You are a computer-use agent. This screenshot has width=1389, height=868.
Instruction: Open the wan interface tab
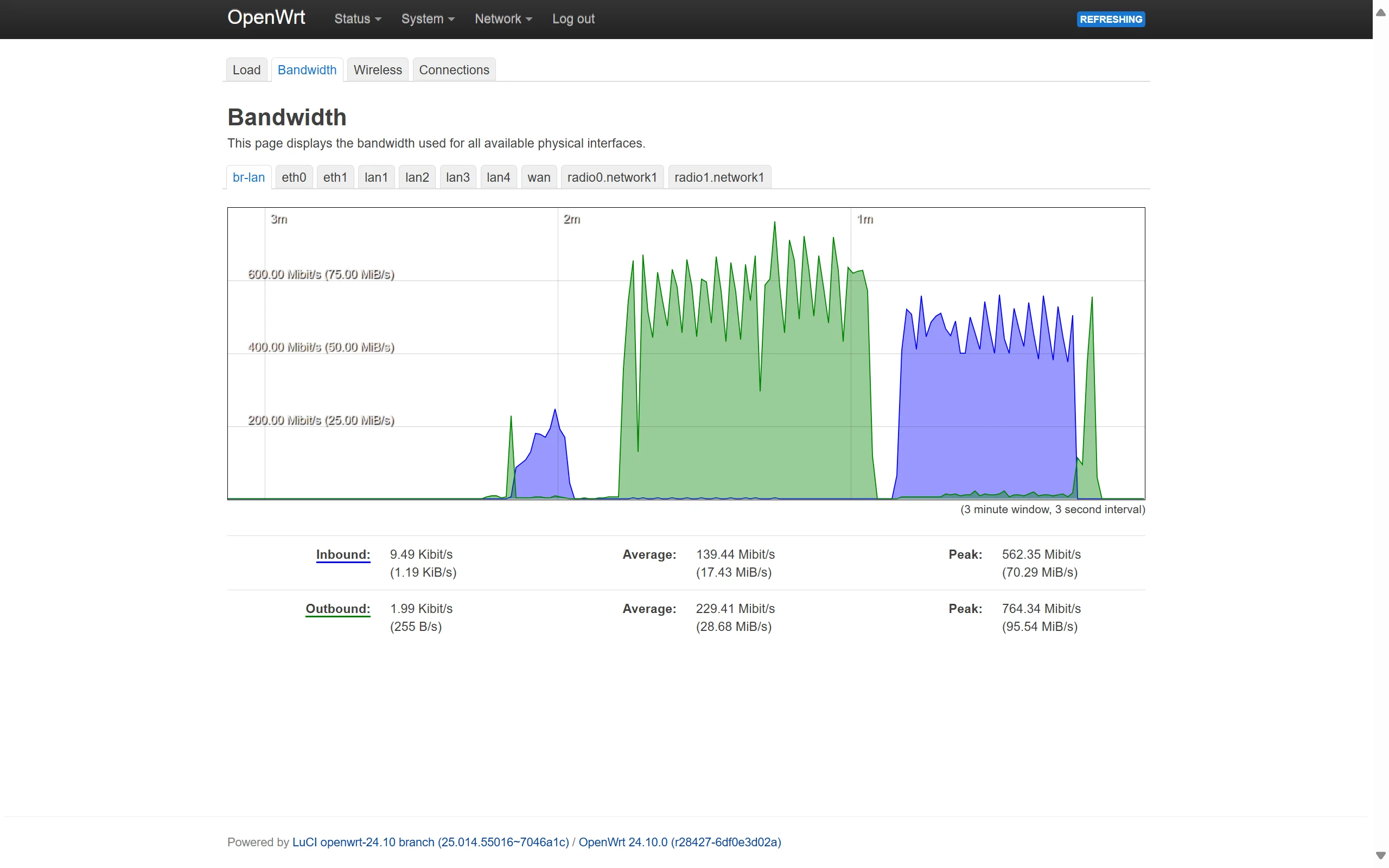539,177
